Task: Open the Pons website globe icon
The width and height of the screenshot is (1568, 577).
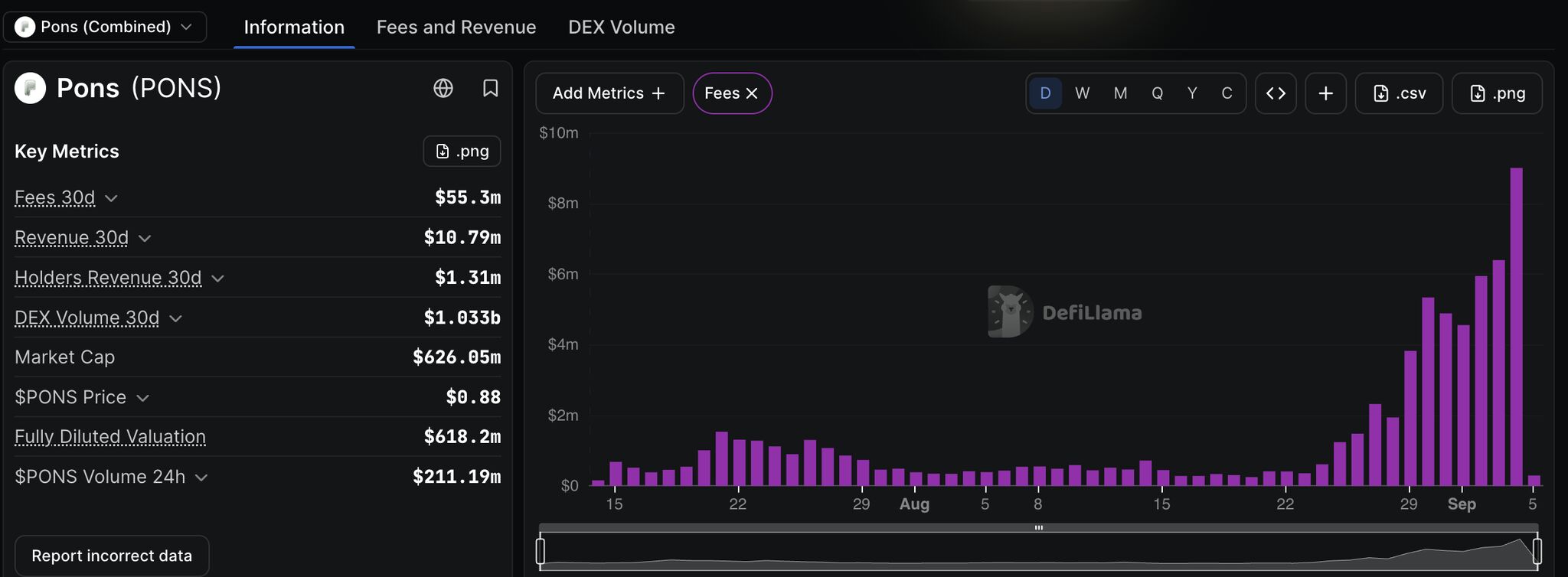Action: pyautogui.click(x=443, y=88)
